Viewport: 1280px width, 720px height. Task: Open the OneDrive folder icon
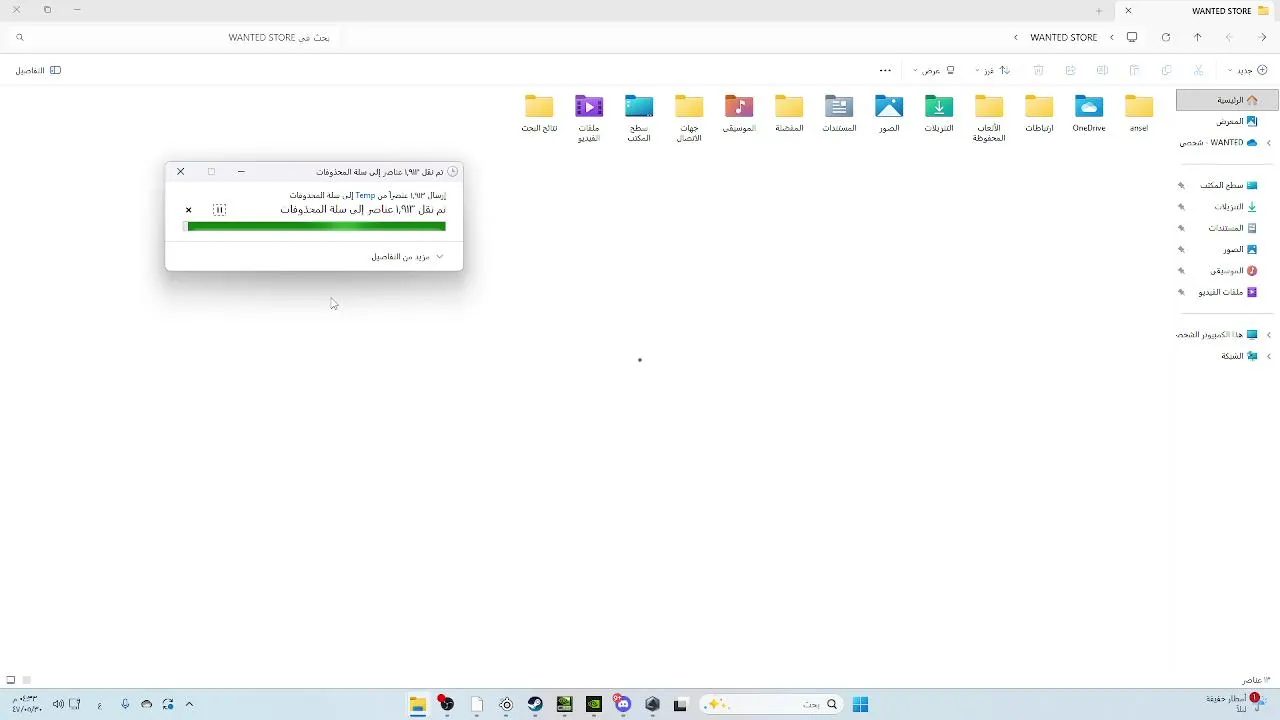coord(1089,106)
